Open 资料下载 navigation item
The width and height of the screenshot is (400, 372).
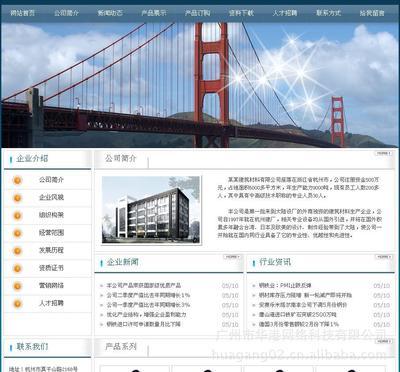(241, 13)
